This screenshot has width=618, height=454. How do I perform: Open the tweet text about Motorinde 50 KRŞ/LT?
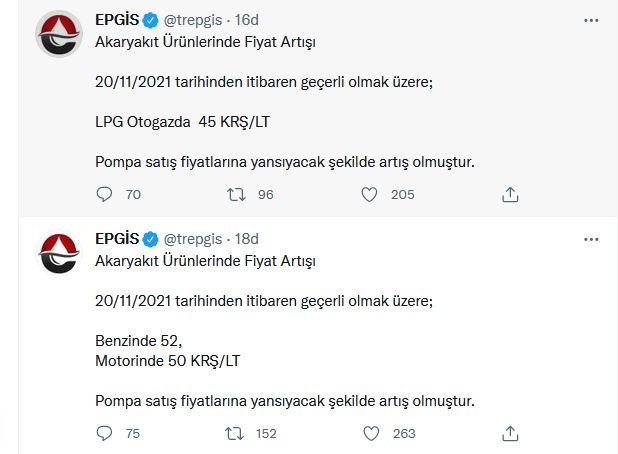pyautogui.click(x=168, y=359)
